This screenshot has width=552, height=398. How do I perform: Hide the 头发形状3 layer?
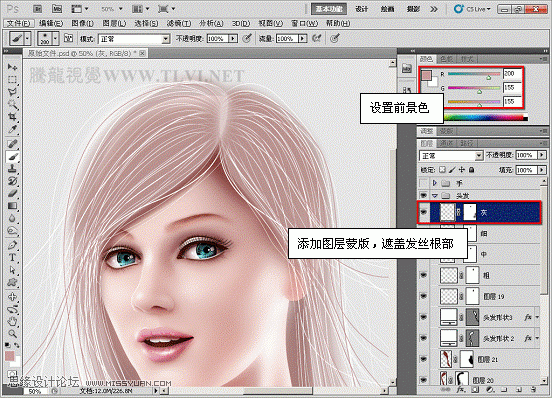(x=424, y=317)
